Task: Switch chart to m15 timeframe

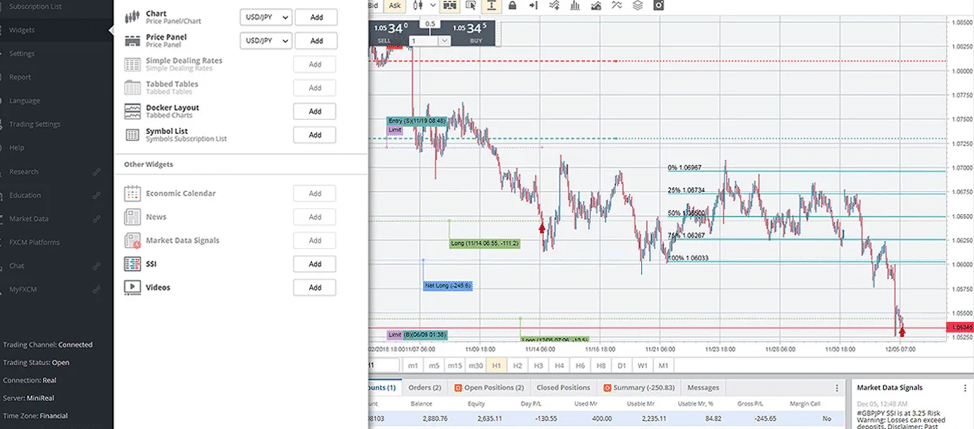Action: [x=455, y=366]
